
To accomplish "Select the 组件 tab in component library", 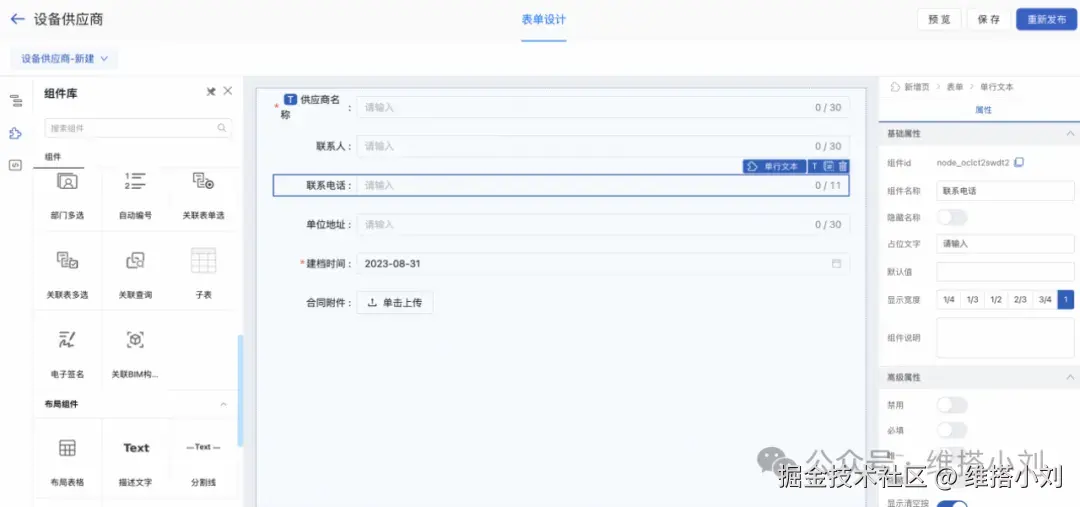I will [x=54, y=157].
